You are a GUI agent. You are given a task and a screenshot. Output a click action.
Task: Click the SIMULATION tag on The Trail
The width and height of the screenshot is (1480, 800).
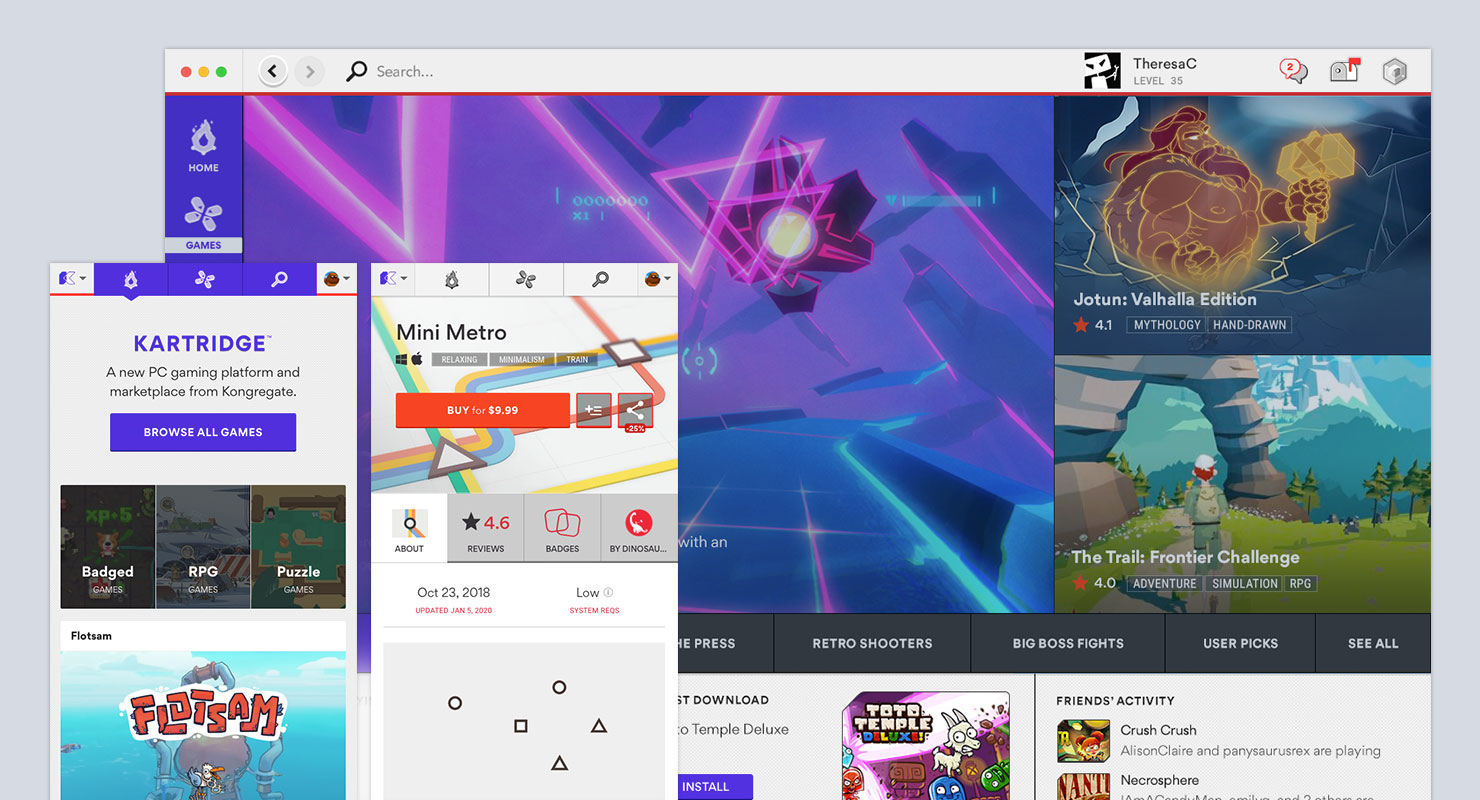(1245, 583)
